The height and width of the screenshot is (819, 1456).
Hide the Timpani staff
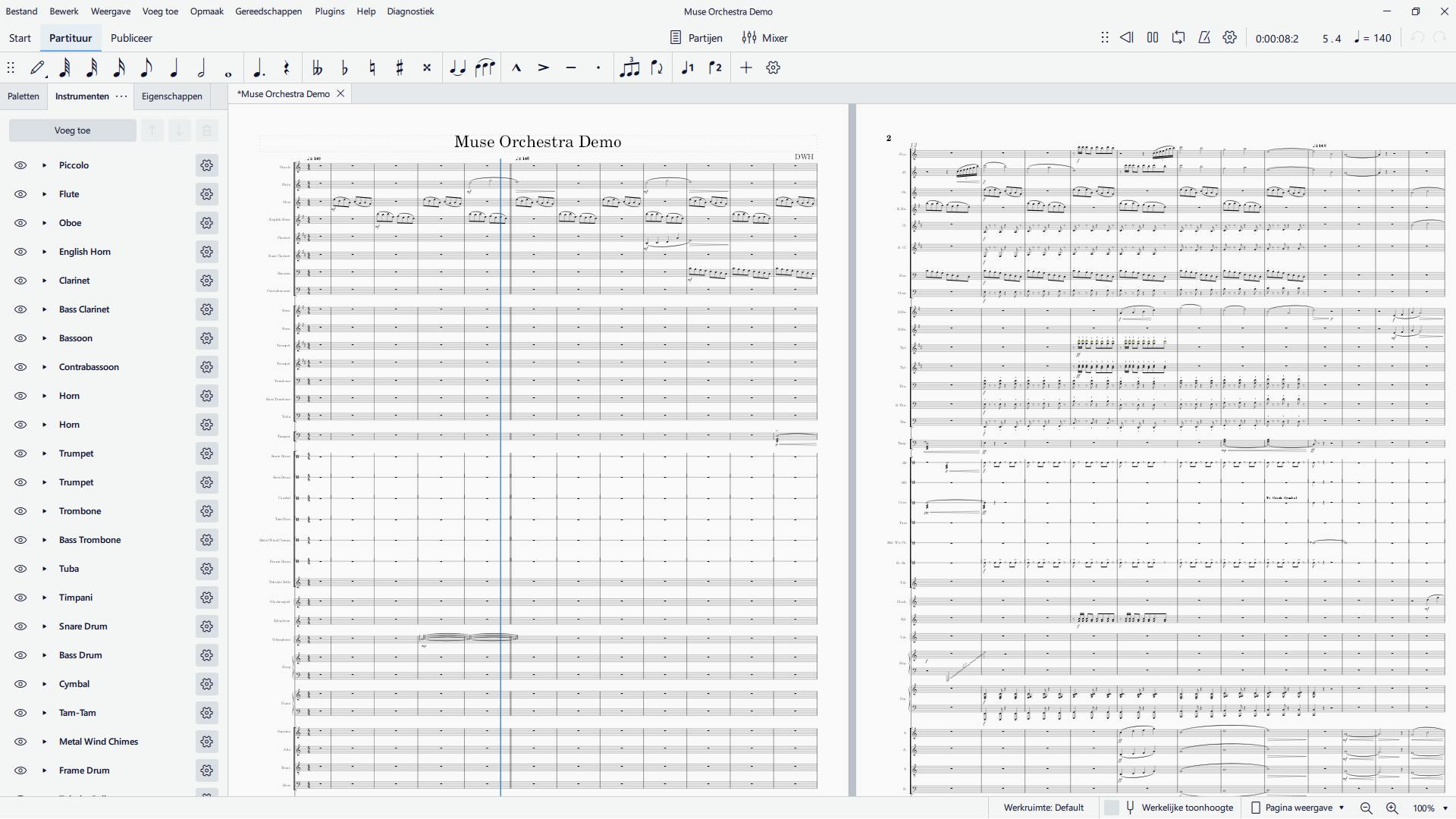(20, 598)
